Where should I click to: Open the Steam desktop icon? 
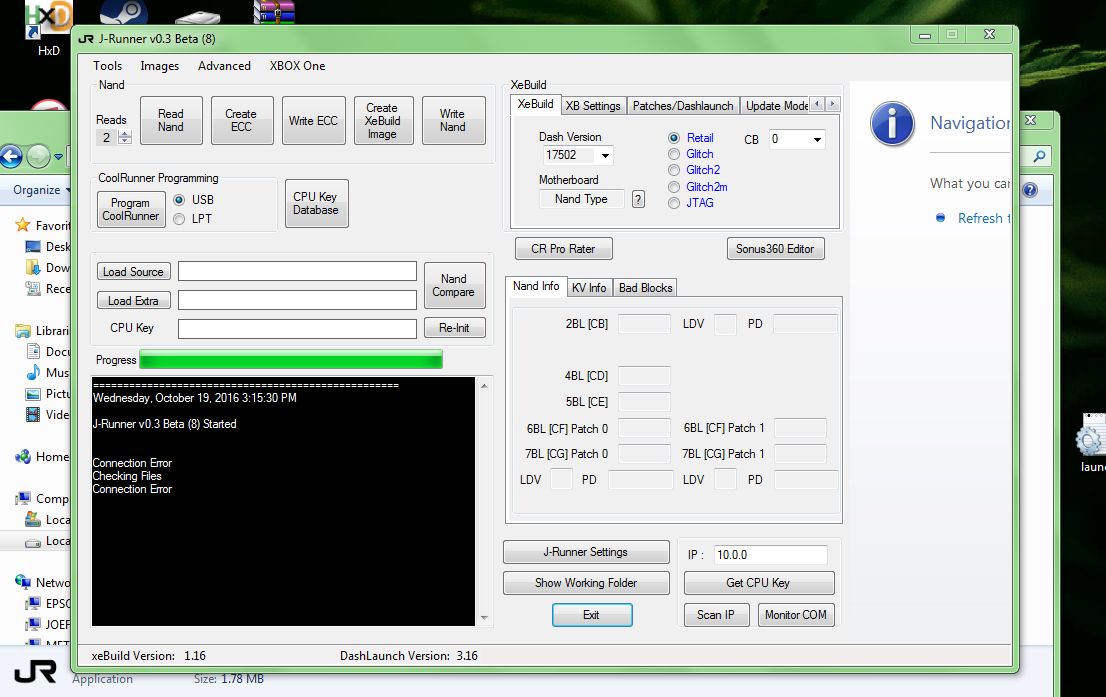[124, 11]
